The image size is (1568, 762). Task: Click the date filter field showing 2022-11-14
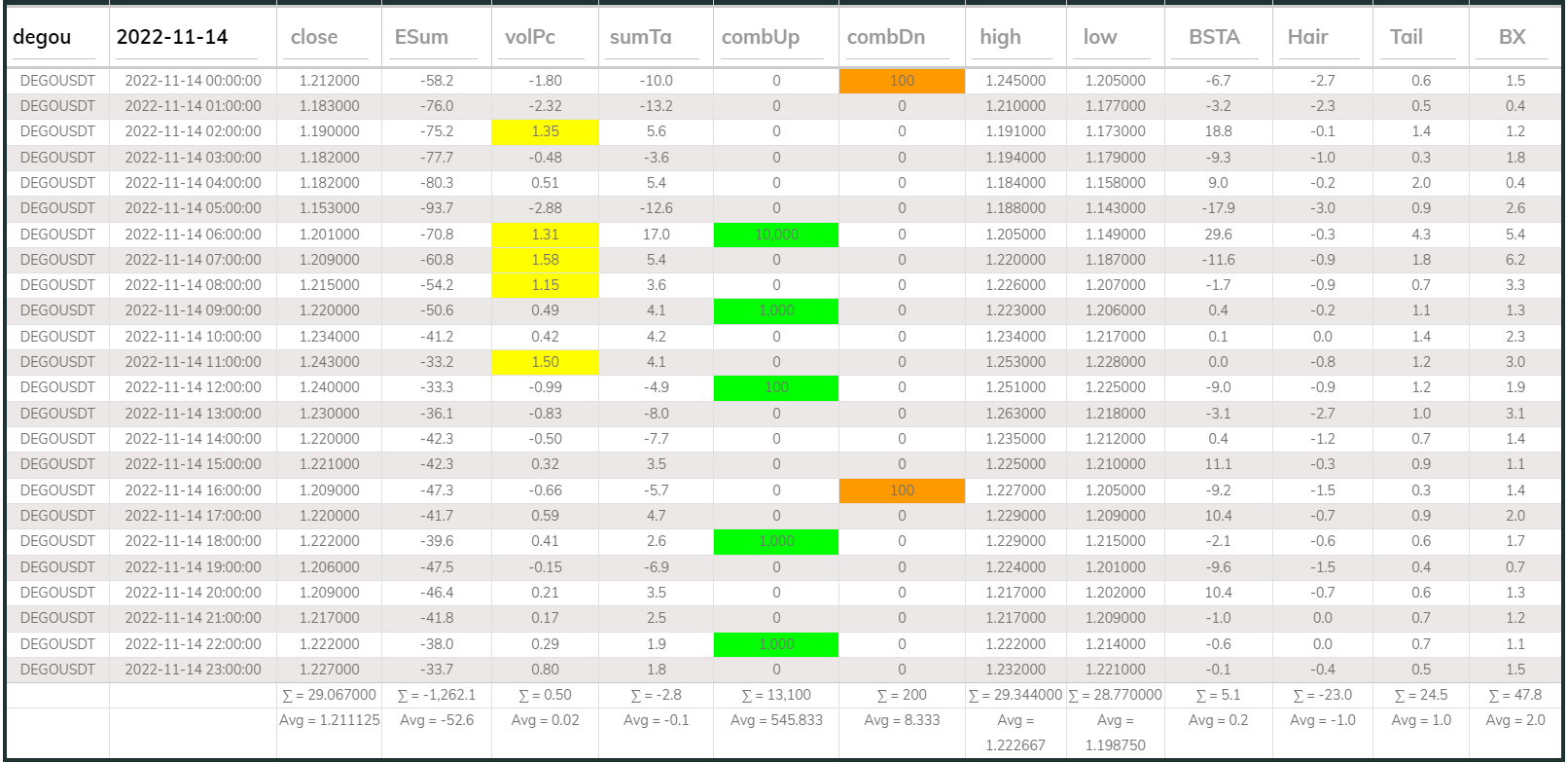[x=187, y=38]
